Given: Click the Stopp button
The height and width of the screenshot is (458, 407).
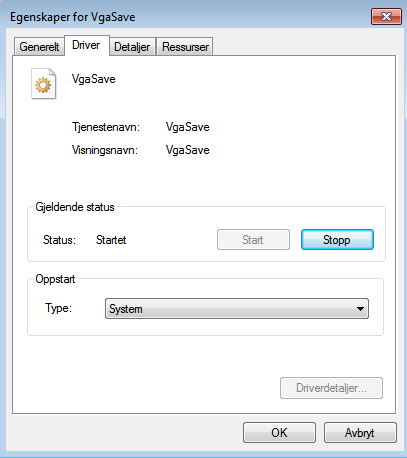Looking at the screenshot, I should tap(337, 240).
